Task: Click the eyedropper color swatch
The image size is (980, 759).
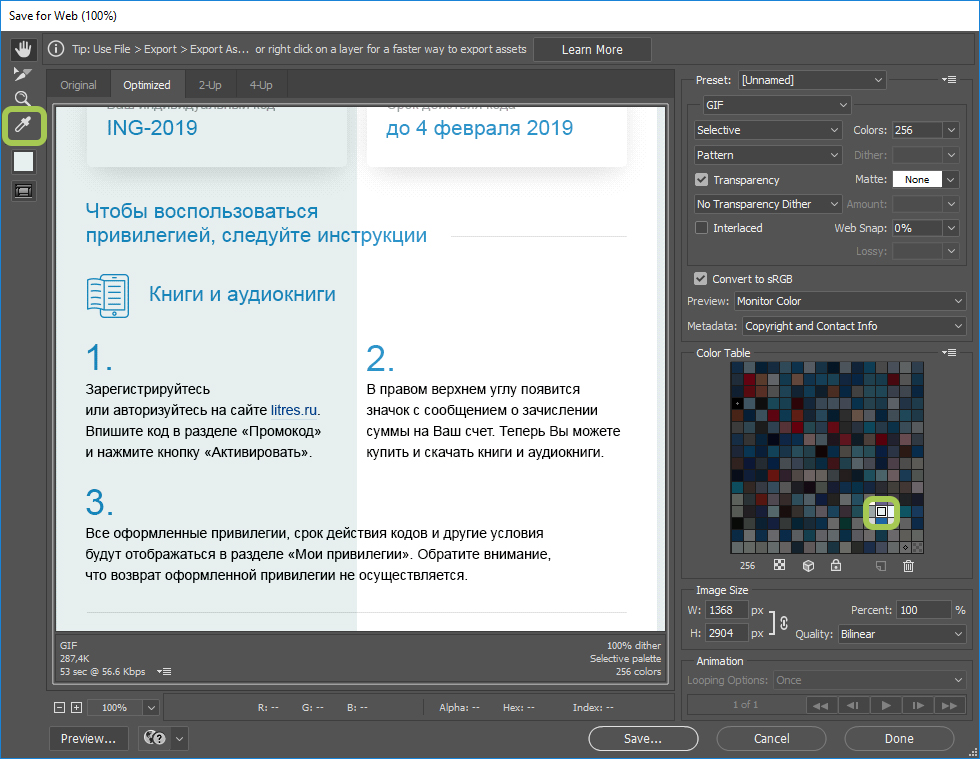Action: coord(24,161)
